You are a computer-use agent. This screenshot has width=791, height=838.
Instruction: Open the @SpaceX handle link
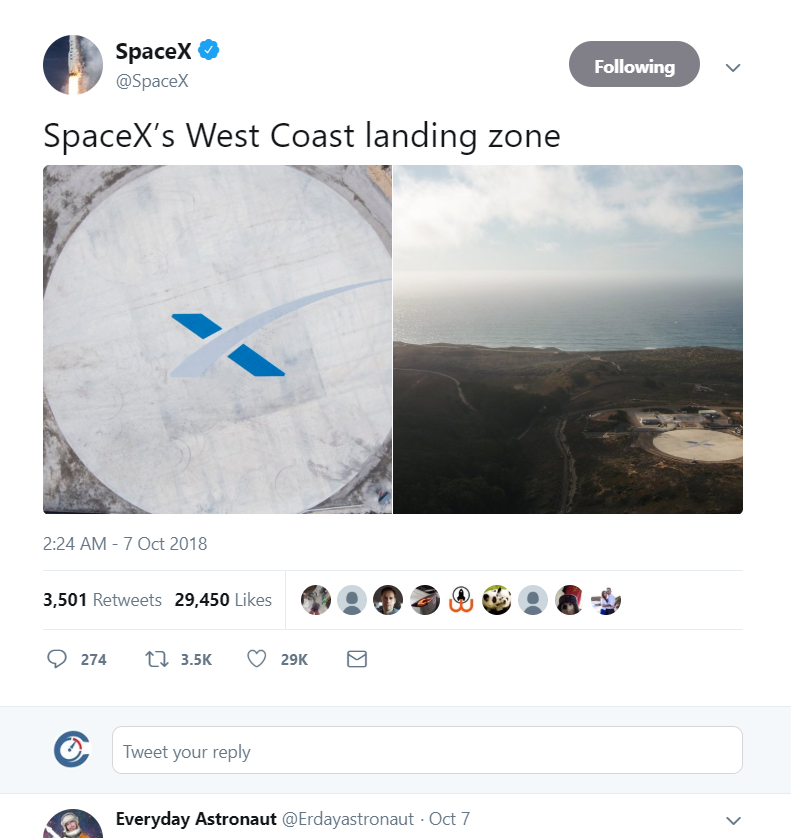click(x=152, y=81)
